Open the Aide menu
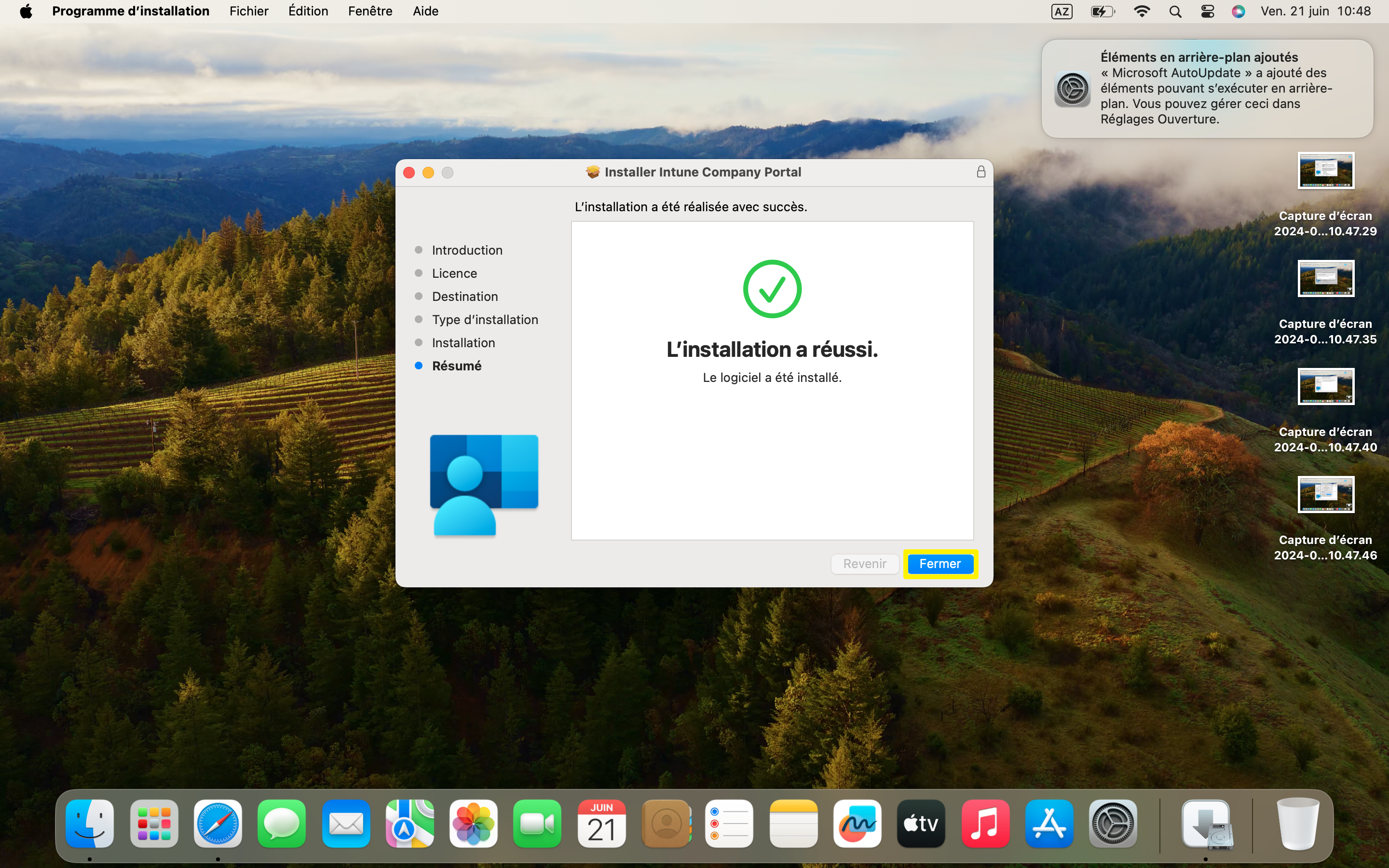Image resolution: width=1389 pixels, height=868 pixels. tap(425, 11)
